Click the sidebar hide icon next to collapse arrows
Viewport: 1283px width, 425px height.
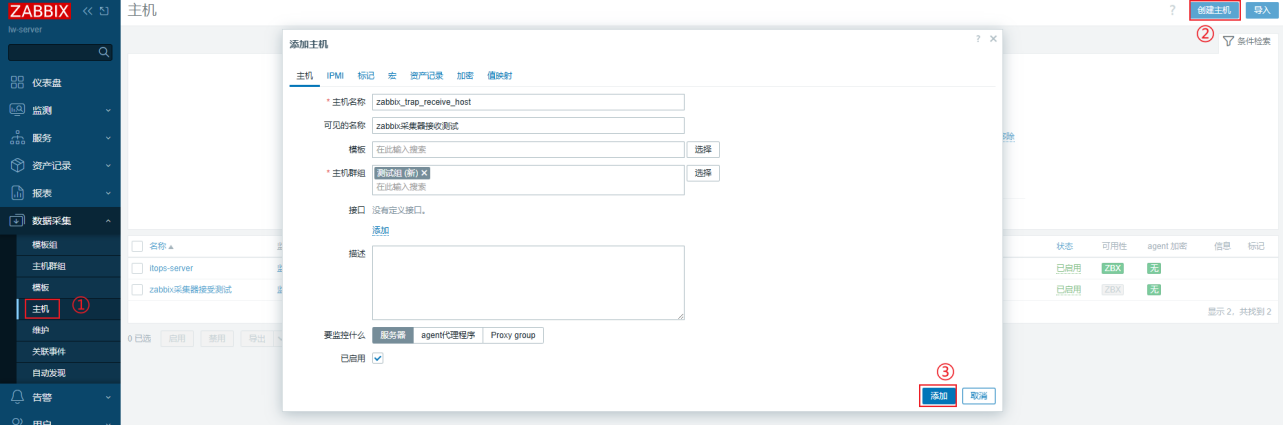point(104,11)
